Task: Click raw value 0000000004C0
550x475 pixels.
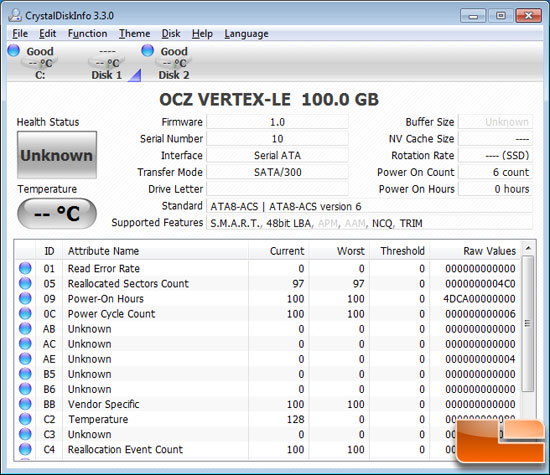Action: click(480, 283)
